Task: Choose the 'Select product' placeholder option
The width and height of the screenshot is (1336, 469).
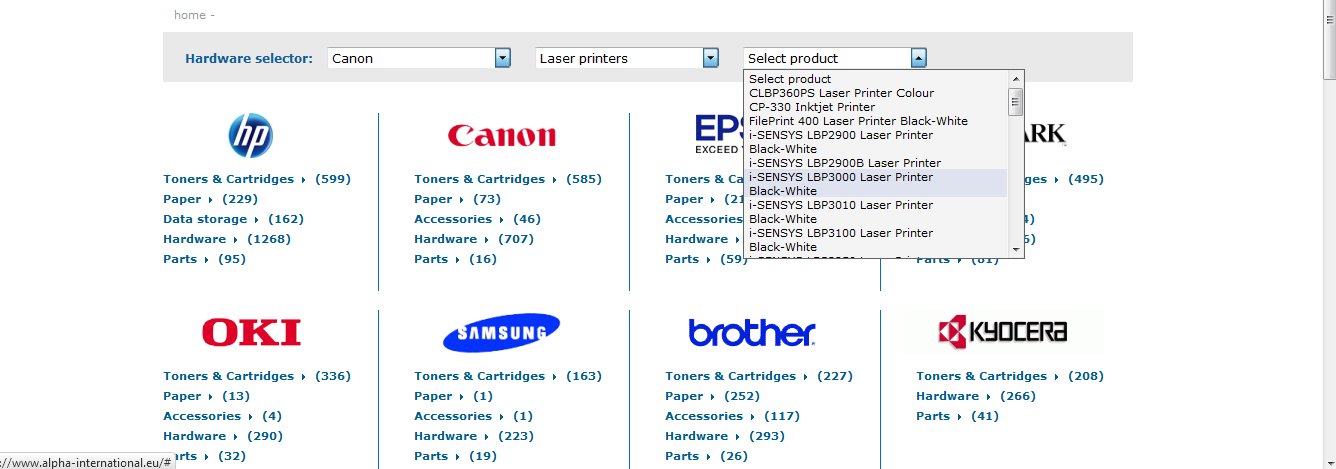Action: click(876, 79)
